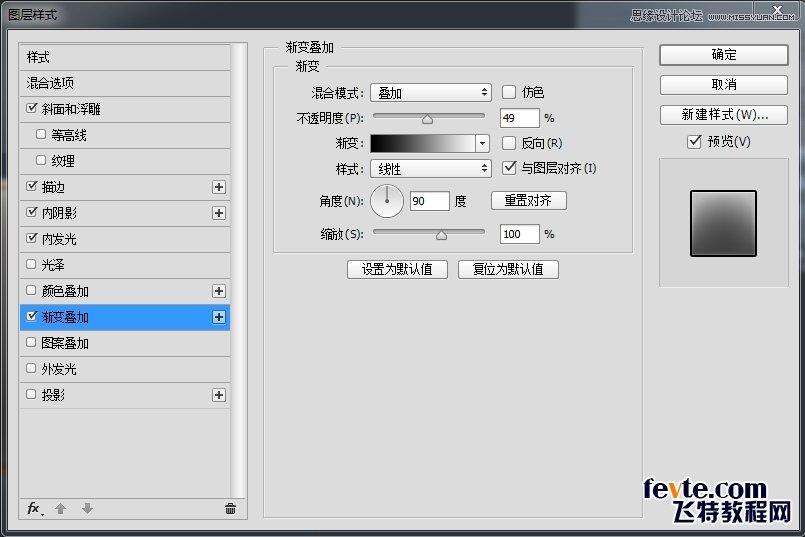Add another 内阴影 effect with its plus icon
The height and width of the screenshot is (537, 805).
[x=219, y=213]
